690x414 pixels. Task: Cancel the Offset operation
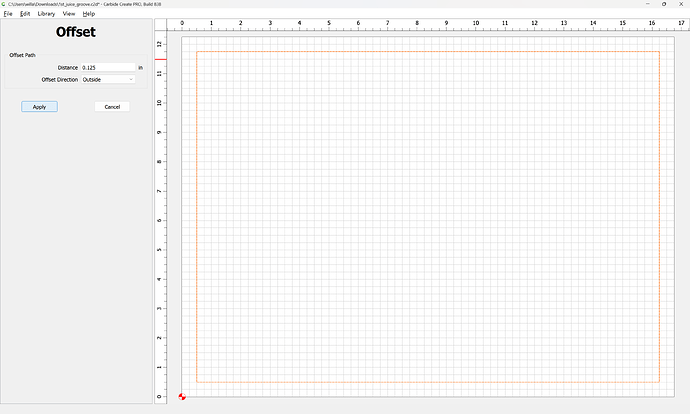point(112,106)
